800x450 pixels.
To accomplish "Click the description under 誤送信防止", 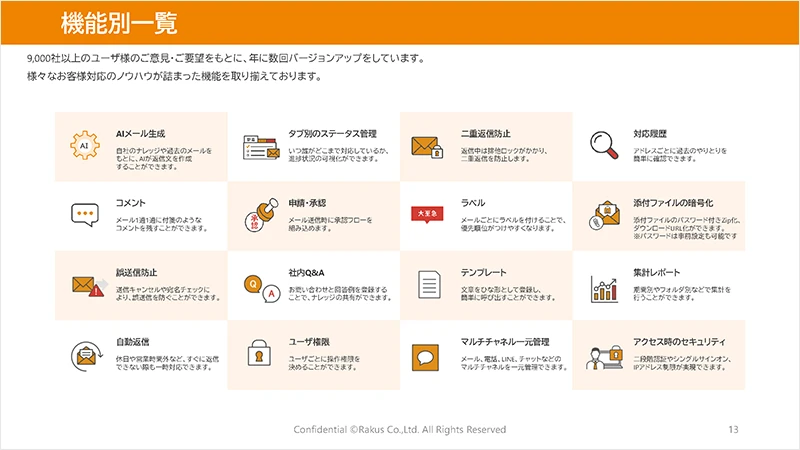I will [x=168, y=293].
